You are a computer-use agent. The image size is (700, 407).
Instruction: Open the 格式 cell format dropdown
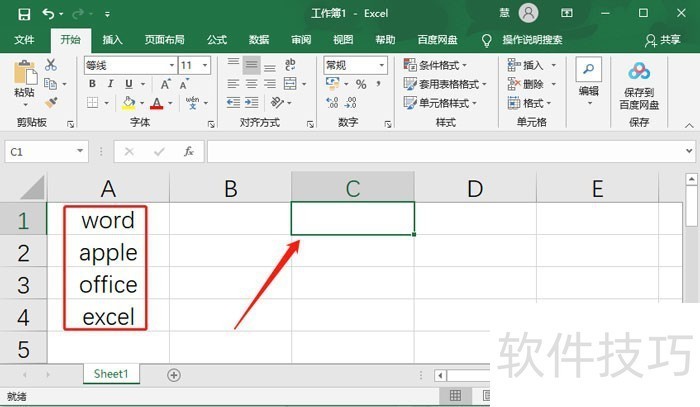click(x=529, y=103)
